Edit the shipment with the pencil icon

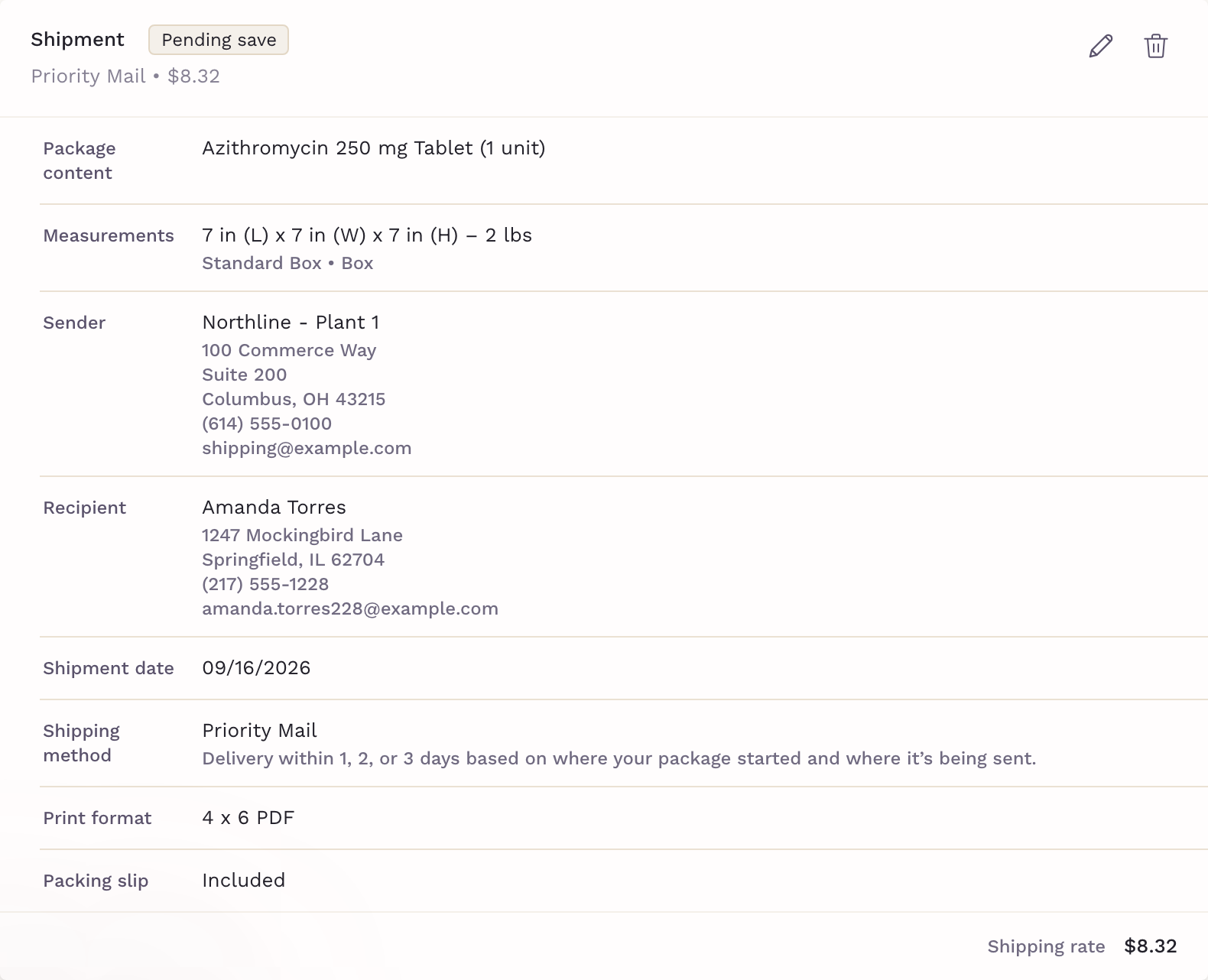coord(1100,46)
